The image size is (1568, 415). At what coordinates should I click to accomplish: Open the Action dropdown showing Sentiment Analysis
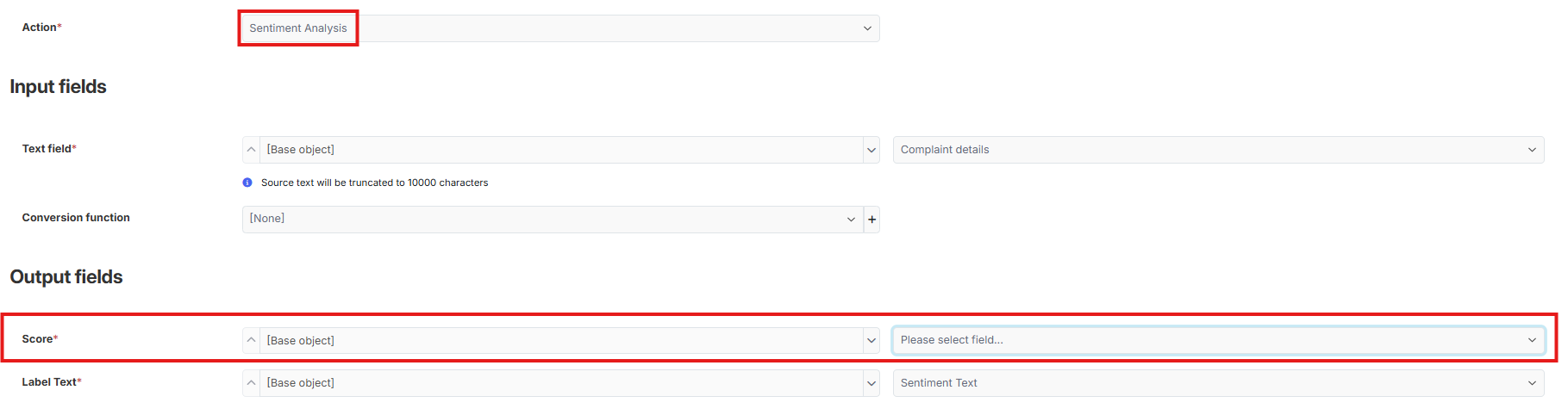click(x=559, y=28)
